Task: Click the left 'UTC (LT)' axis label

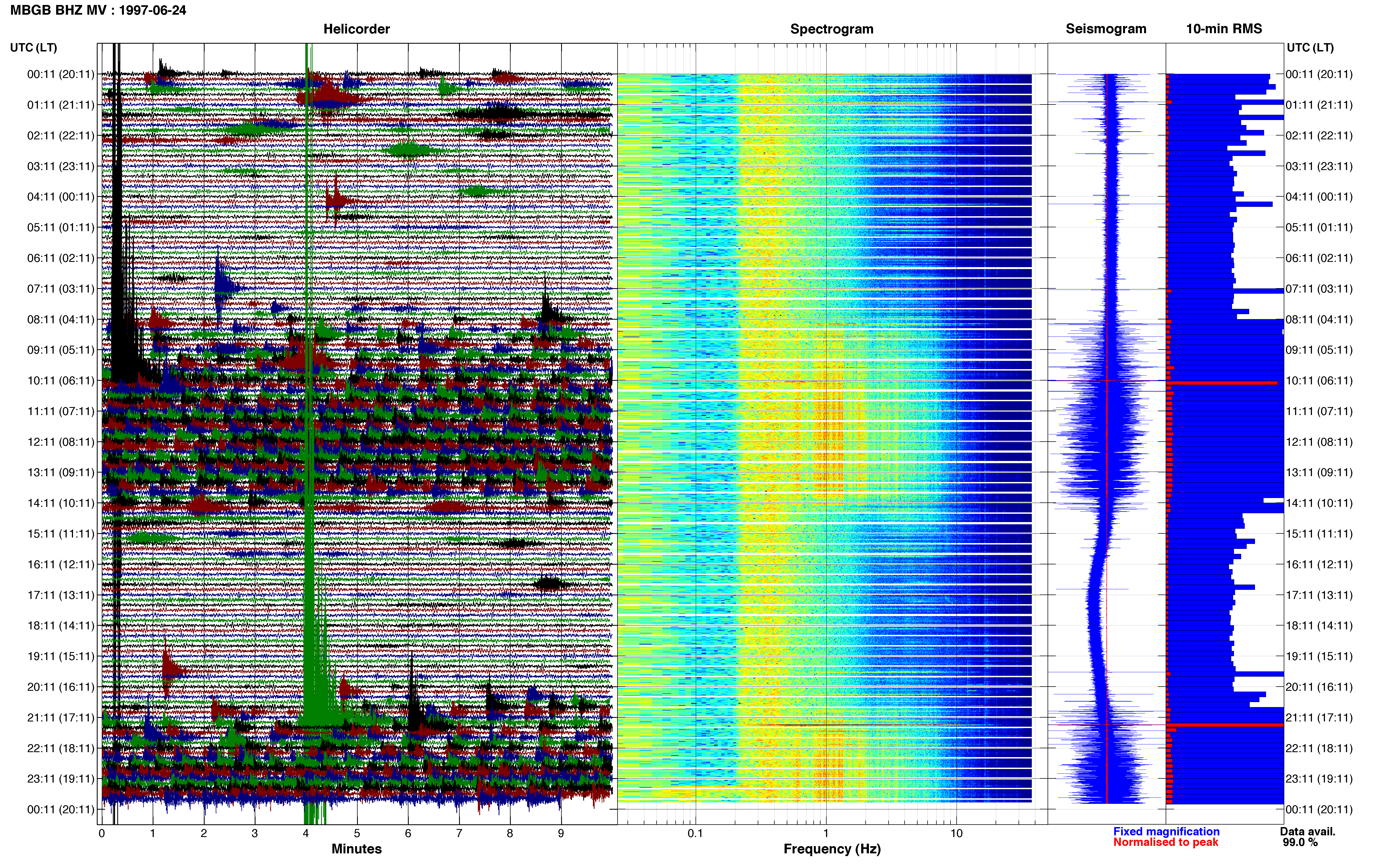Action: pyautogui.click(x=34, y=48)
